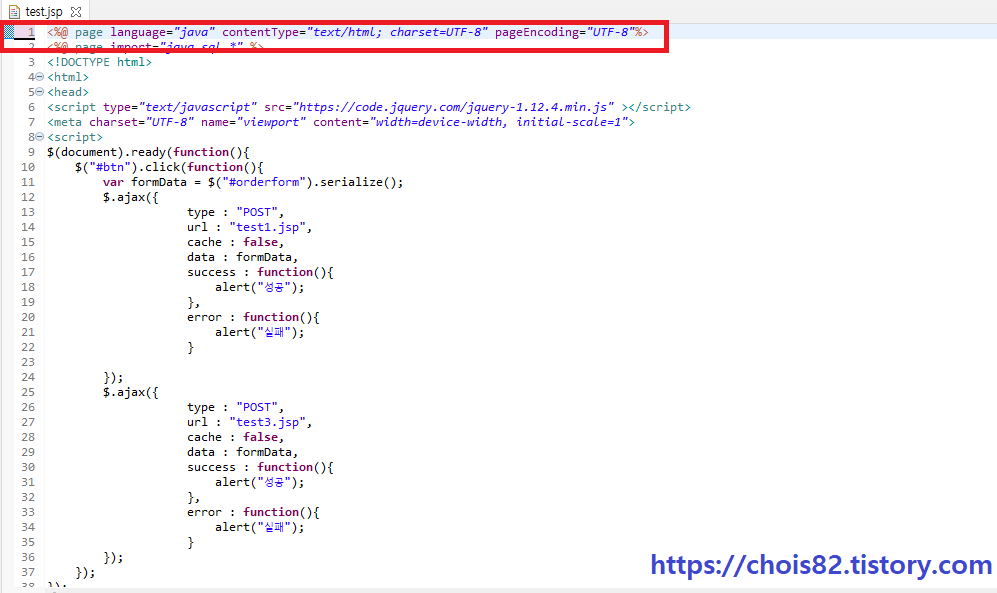Click line number 23 in the gutter
The height and width of the screenshot is (593, 997).
[x=28, y=362]
